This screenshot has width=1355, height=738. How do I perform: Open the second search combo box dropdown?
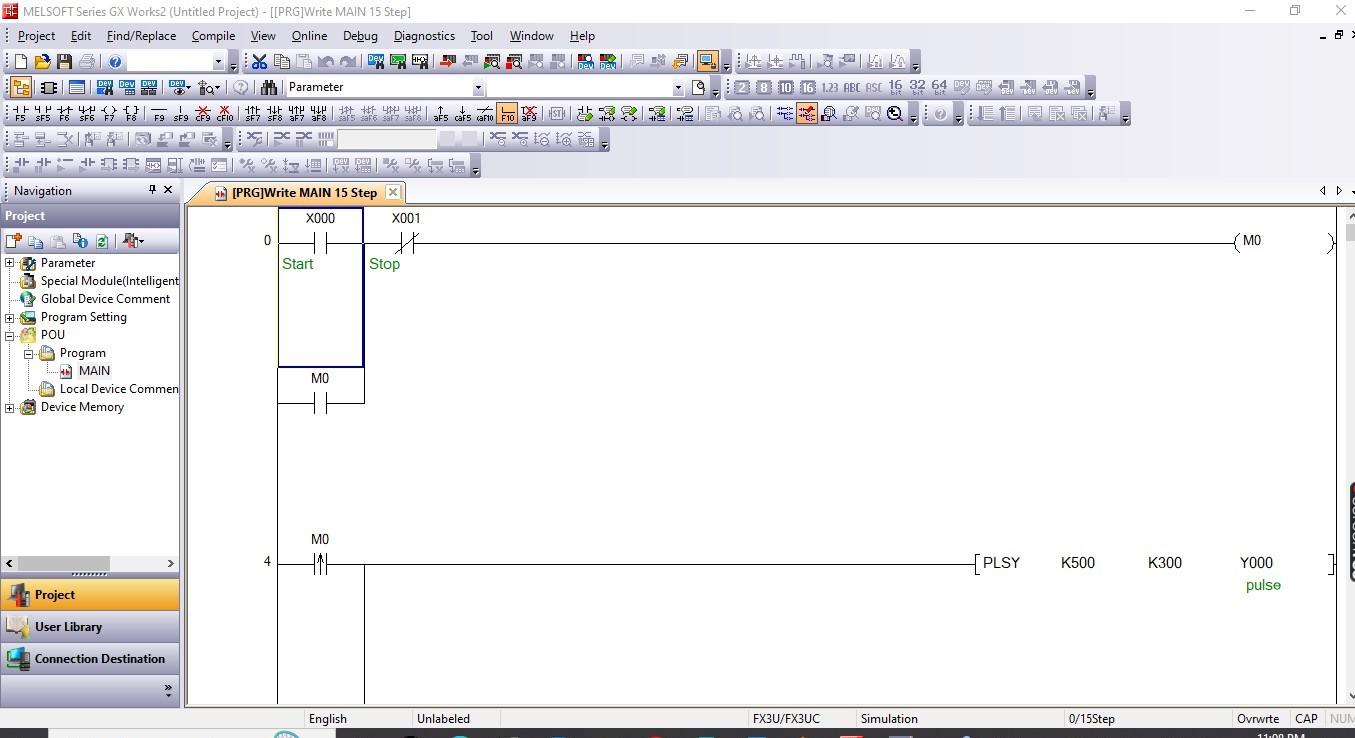(678, 88)
